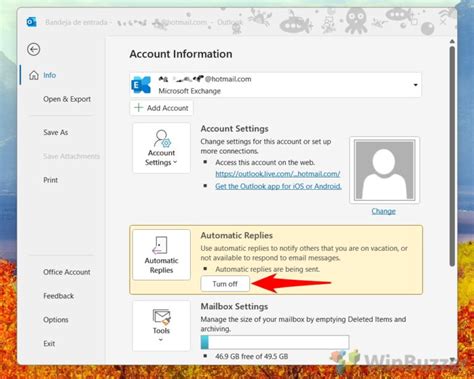Open Outlook Options
The height and width of the screenshot is (379, 474).
(x=56, y=320)
